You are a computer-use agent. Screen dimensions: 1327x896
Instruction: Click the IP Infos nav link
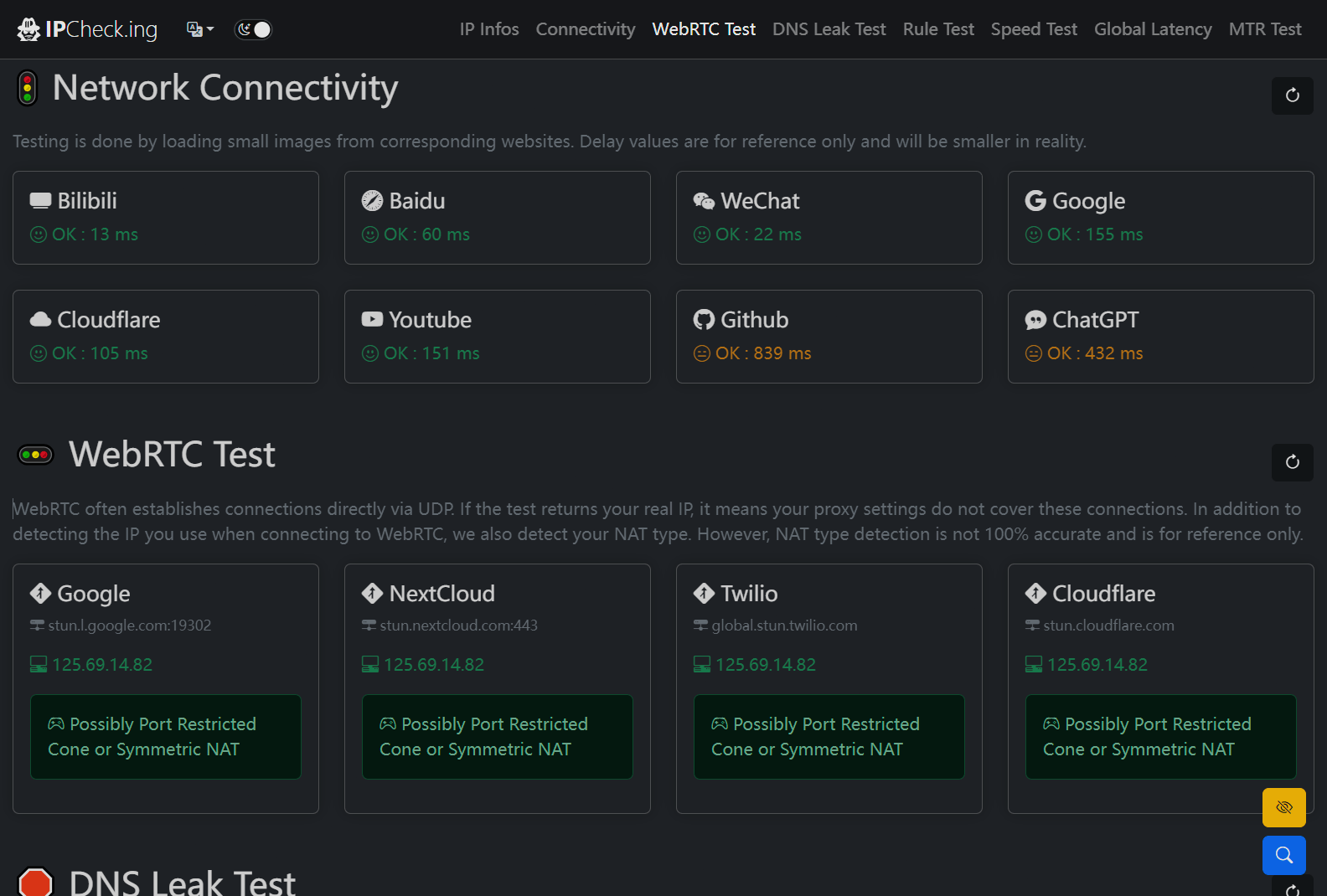coord(489,29)
